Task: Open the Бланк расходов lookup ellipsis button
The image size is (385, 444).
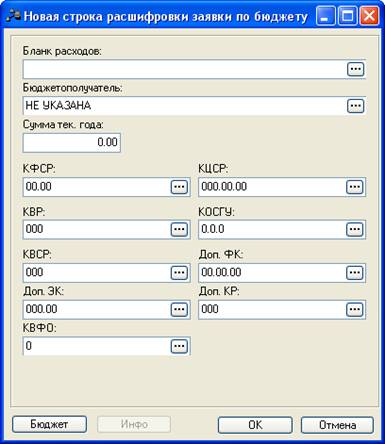Action: tap(355, 69)
